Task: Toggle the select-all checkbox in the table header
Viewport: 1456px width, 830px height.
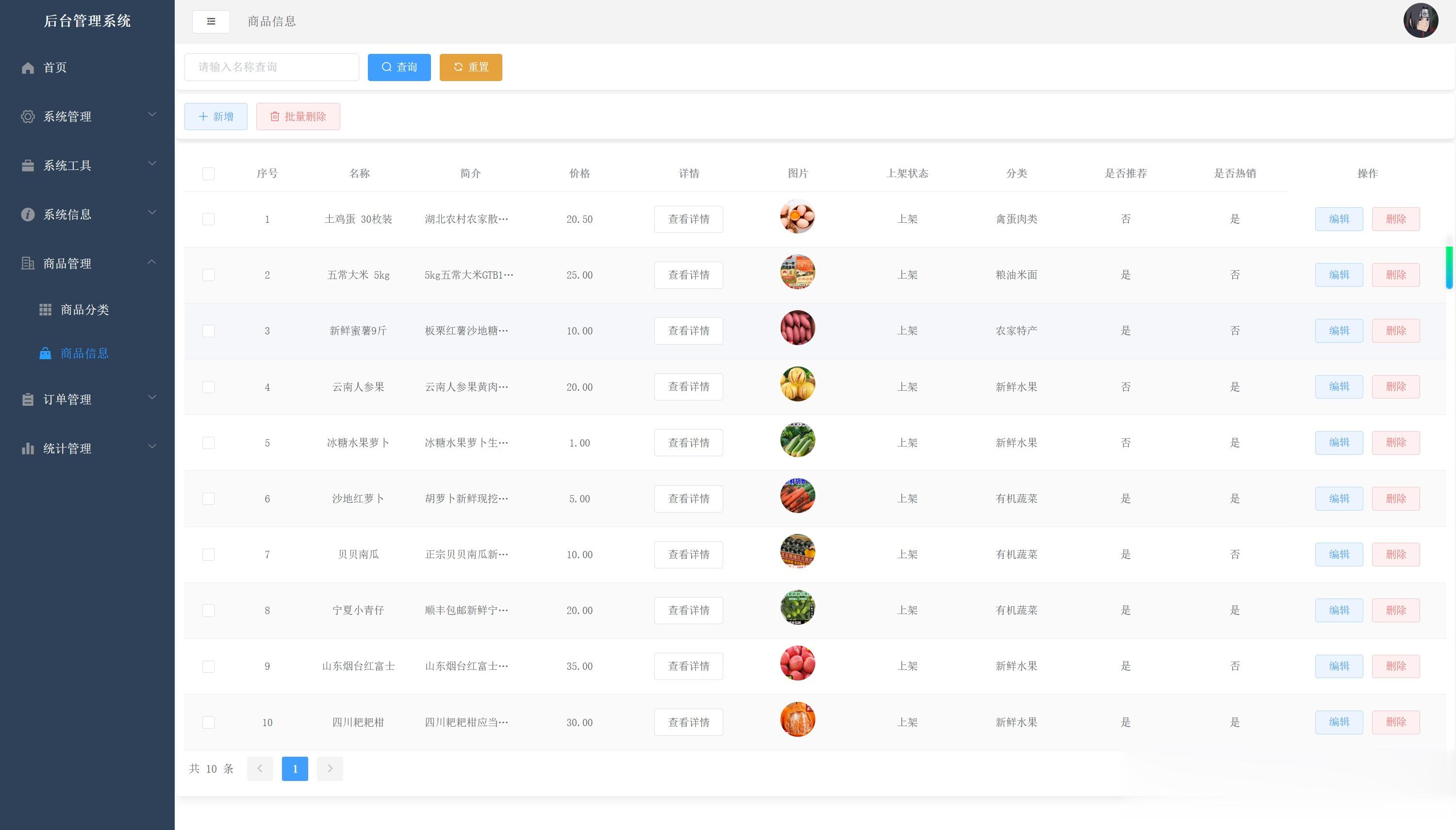Action: (x=209, y=174)
